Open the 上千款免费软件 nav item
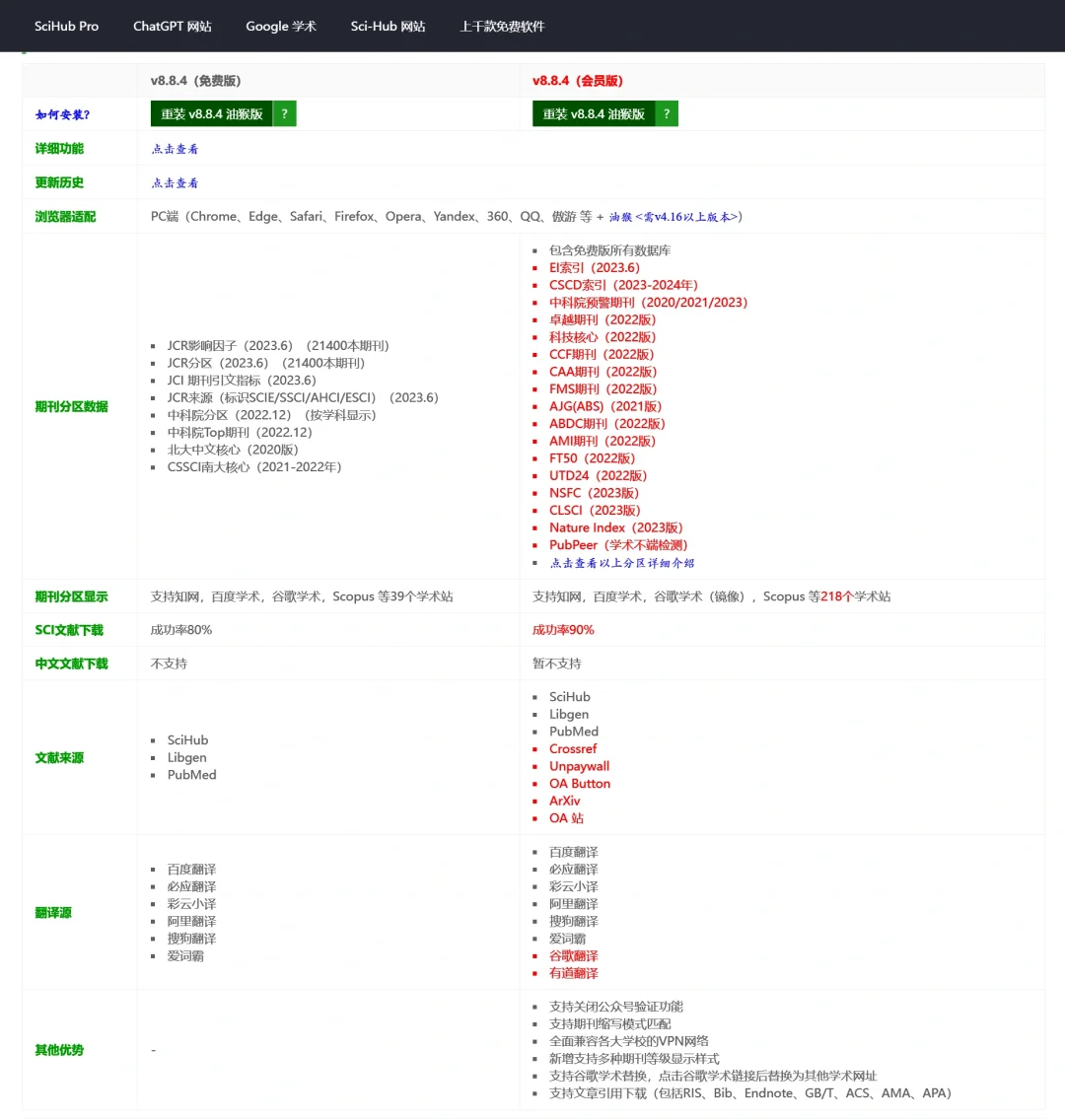 pyautogui.click(x=502, y=27)
